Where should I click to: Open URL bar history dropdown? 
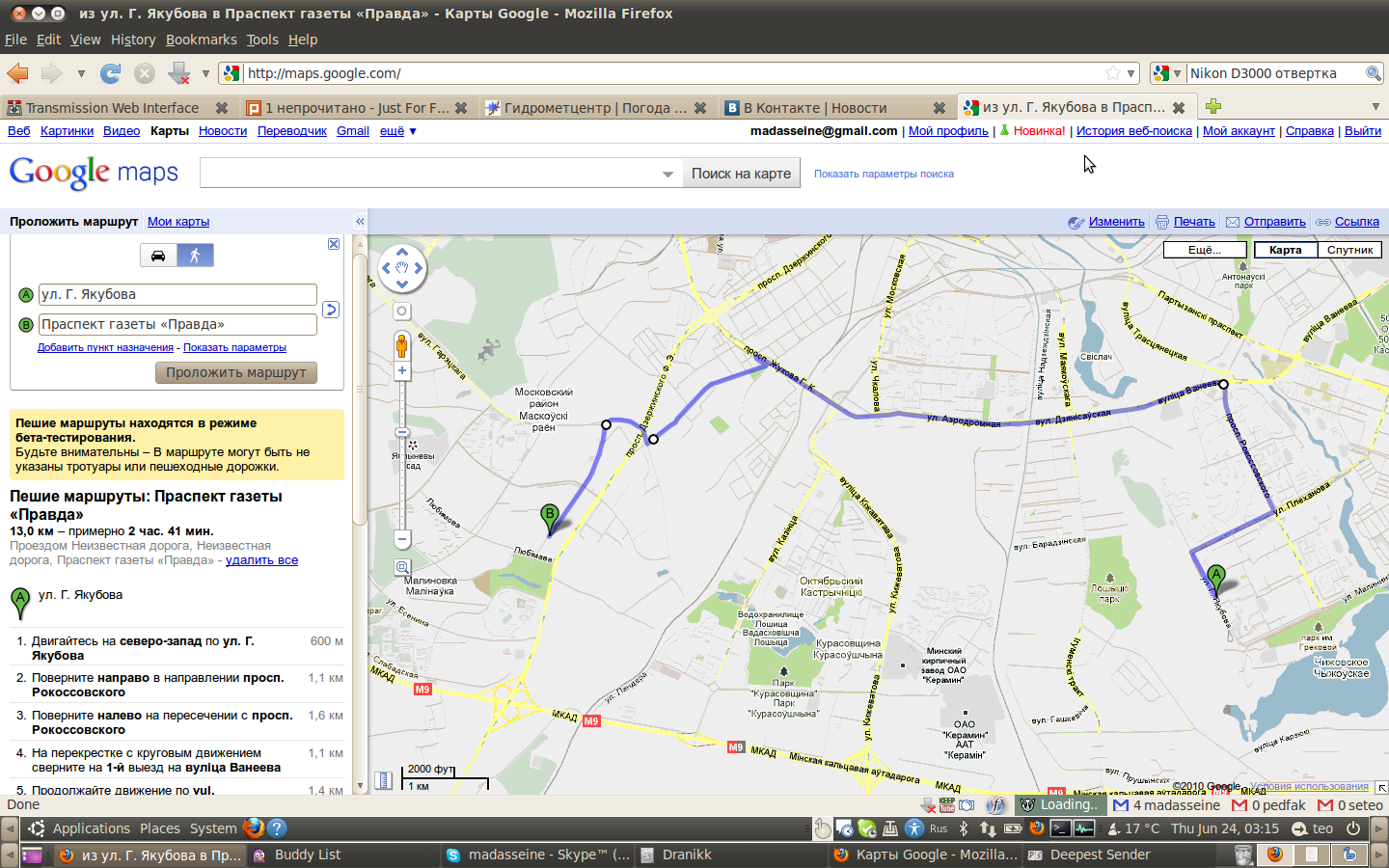coord(1131,73)
